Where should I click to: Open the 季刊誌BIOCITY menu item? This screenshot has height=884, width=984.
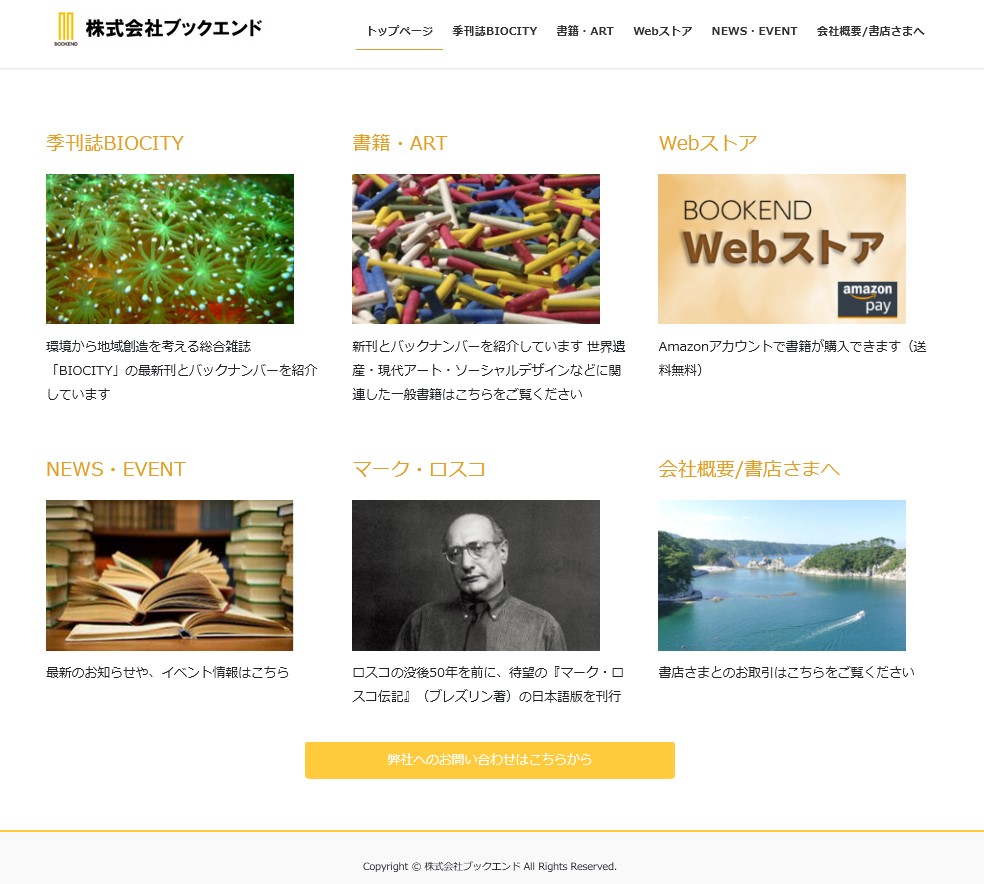[x=495, y=31]
